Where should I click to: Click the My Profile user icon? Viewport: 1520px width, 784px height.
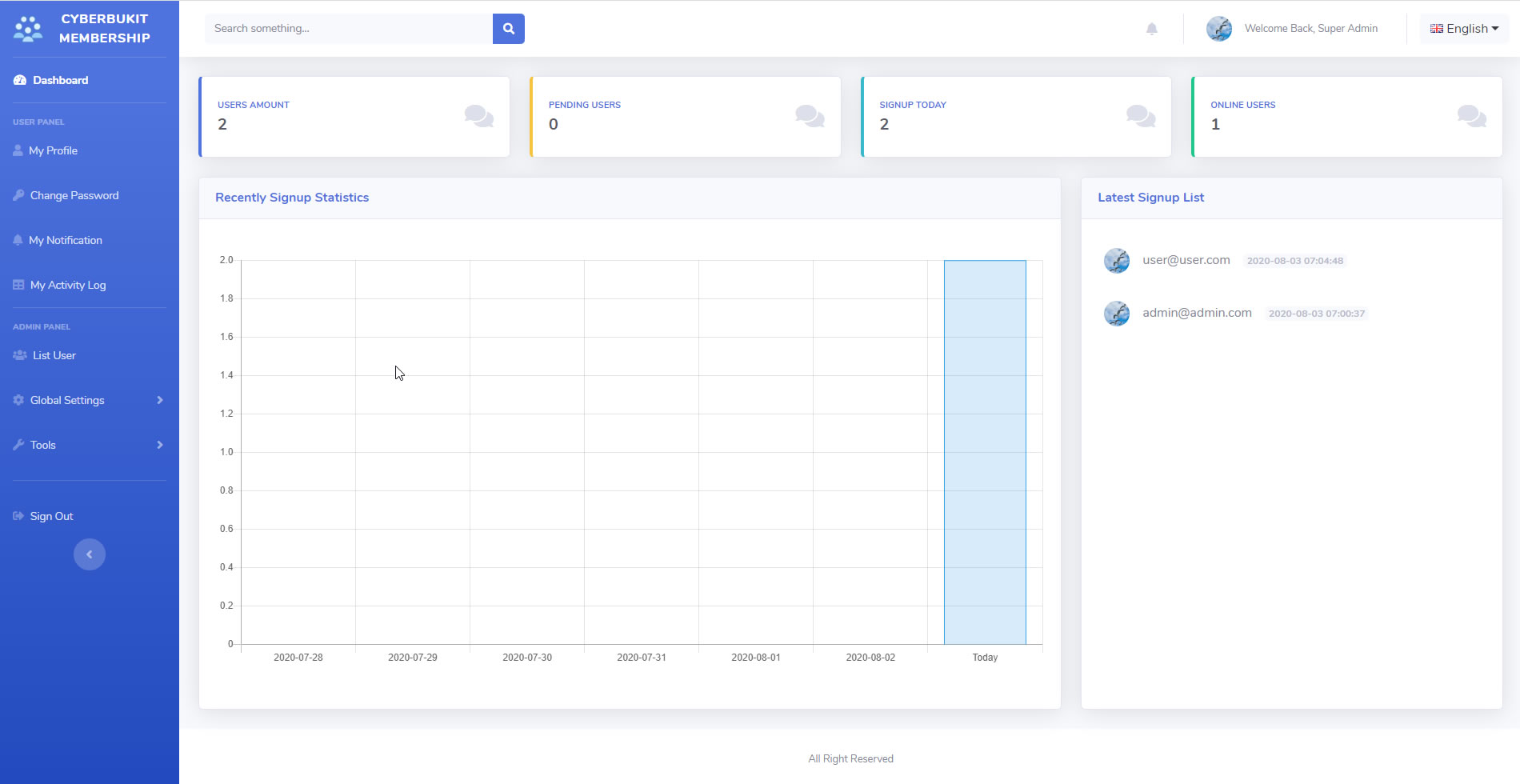coord(18,150)
